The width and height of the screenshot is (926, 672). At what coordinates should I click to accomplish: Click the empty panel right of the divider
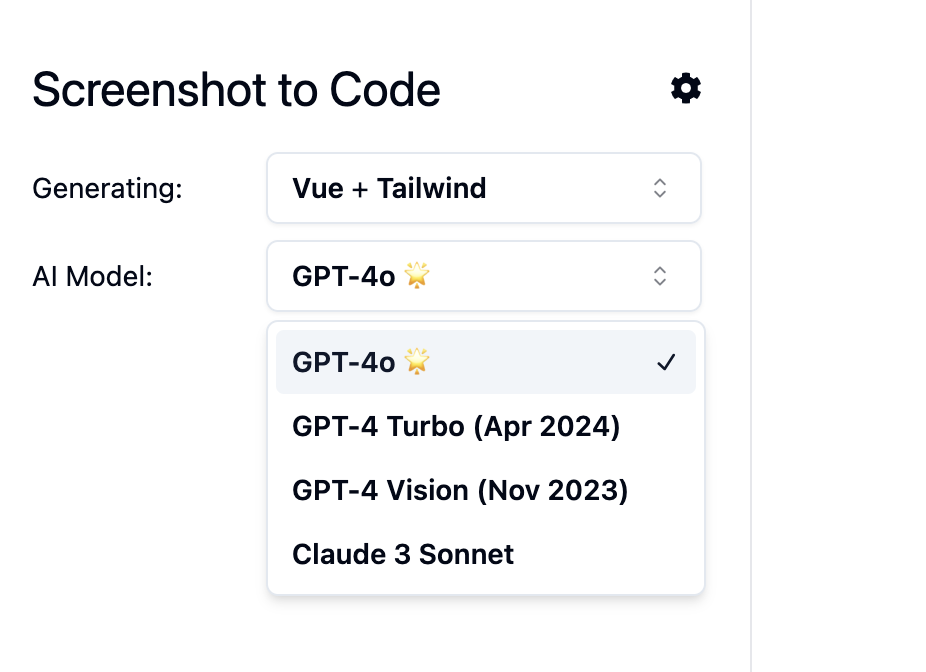[839, 336]
